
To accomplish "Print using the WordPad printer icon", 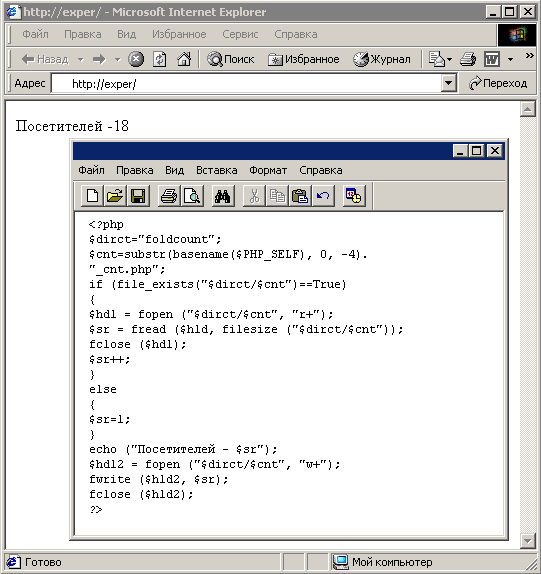I will [169, 196].
